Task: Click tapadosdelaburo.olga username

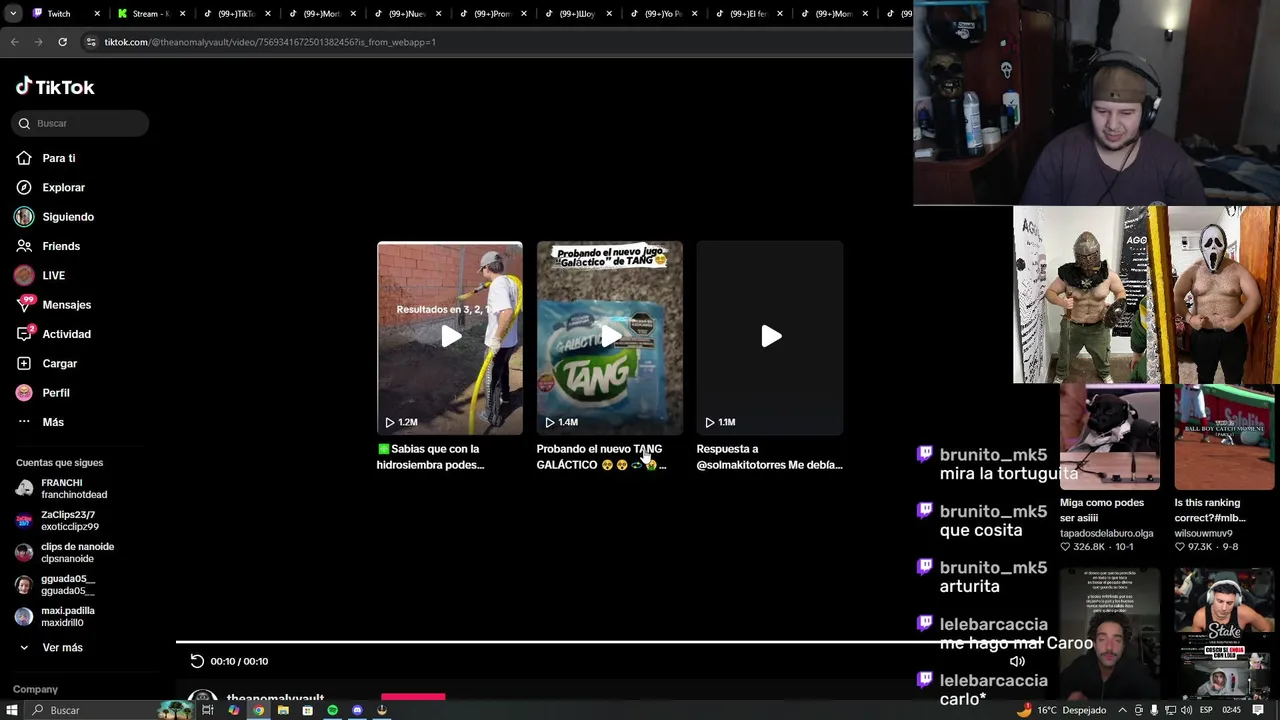Action: pyautogui.click(x=1106, y=533)
